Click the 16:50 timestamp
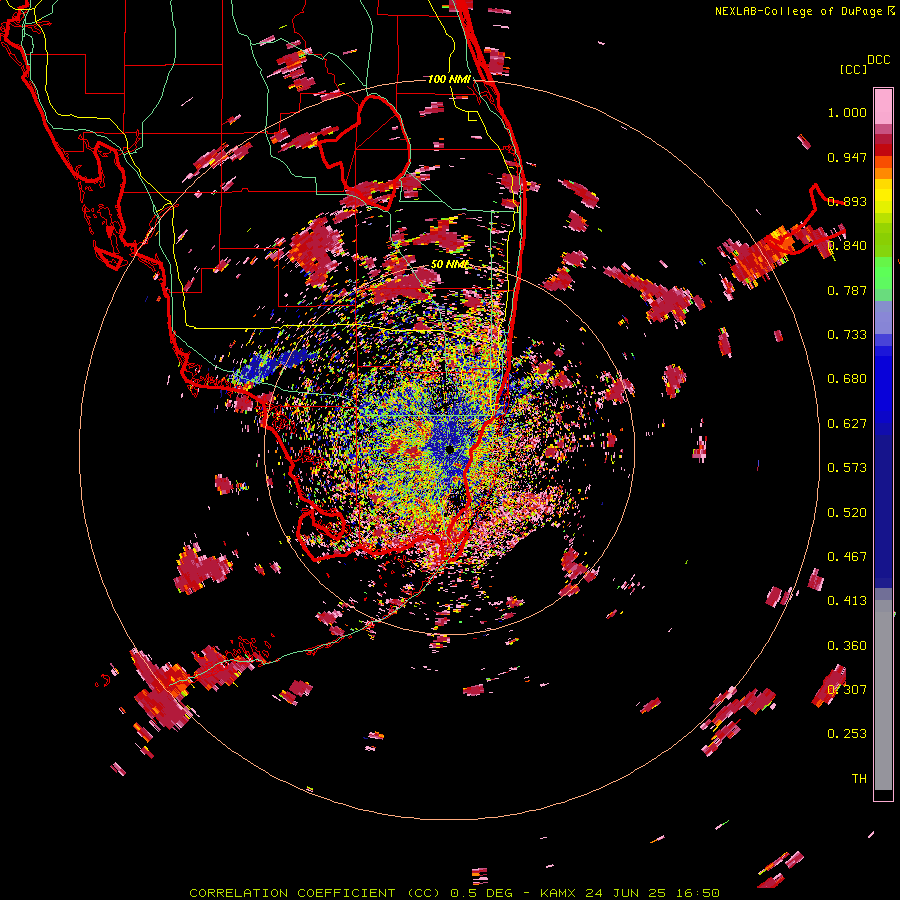Image resolution: width=900 pixels, height=900 pixels. (697, 893)
